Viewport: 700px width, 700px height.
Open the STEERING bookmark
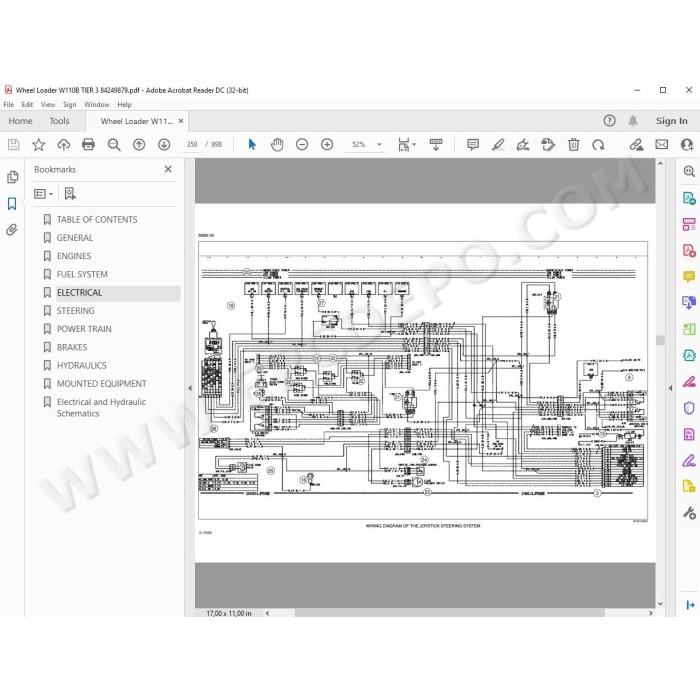(75, 311)
